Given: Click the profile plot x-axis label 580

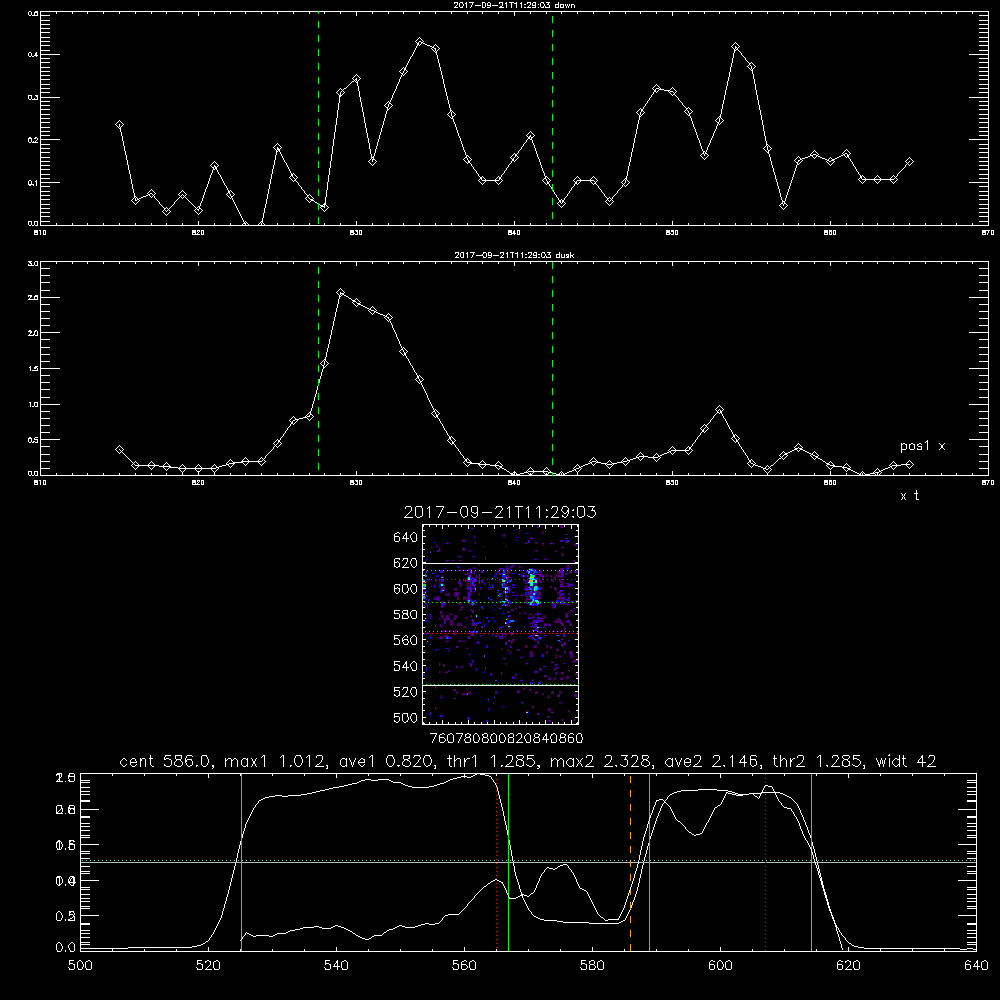Looking at the screenshot, I should pos(592,966).
